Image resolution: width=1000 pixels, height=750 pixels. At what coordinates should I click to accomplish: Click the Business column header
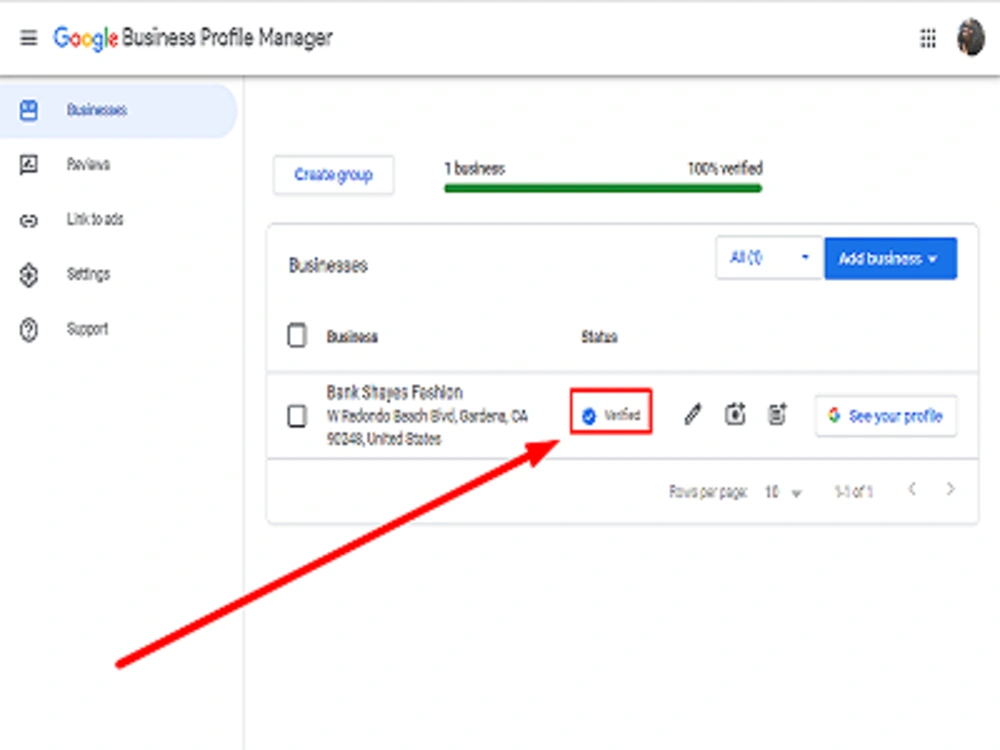tap(351, 337)
